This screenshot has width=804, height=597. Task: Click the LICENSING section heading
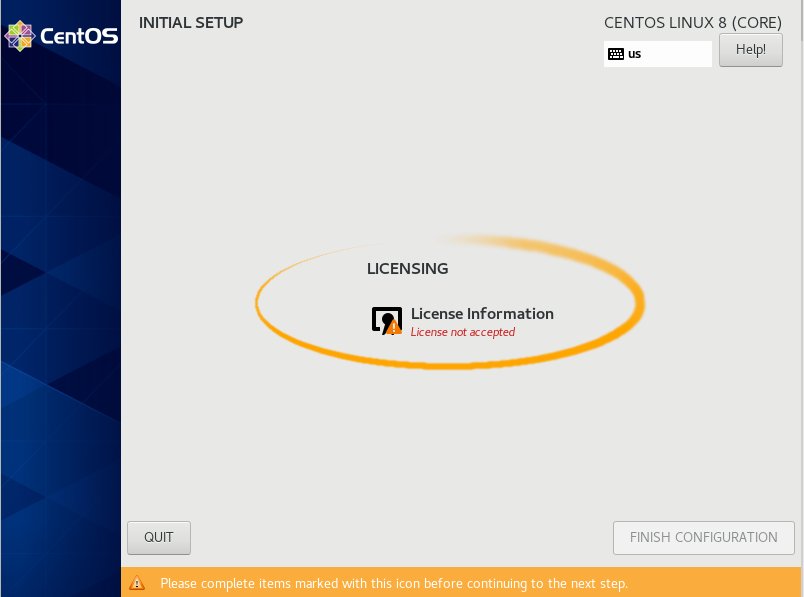pos(408,269)
